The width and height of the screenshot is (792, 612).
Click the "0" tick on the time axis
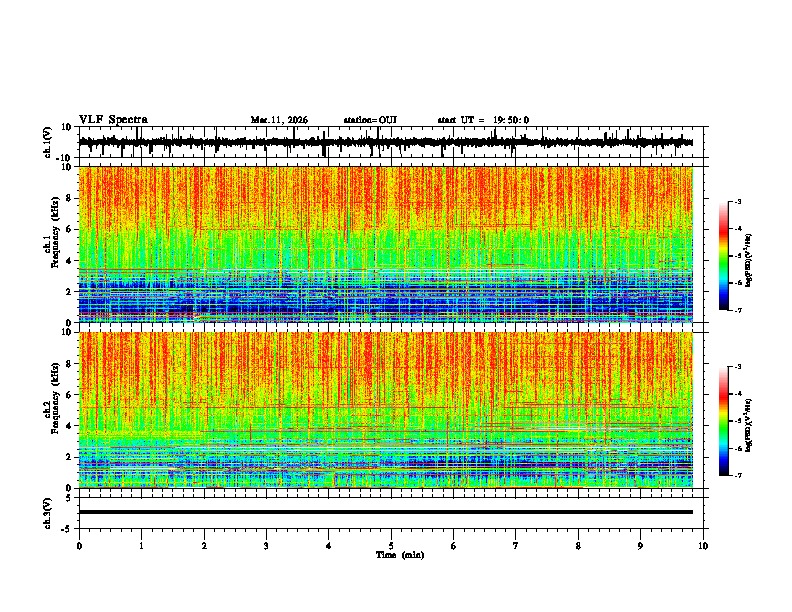click(79, 546)
